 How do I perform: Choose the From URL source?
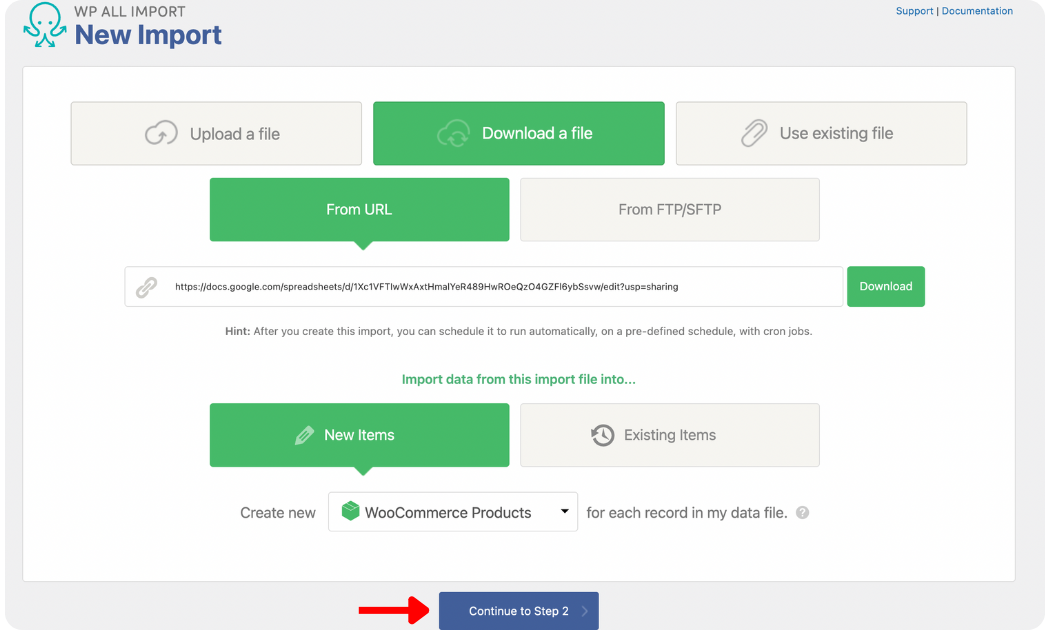(359, 210)
